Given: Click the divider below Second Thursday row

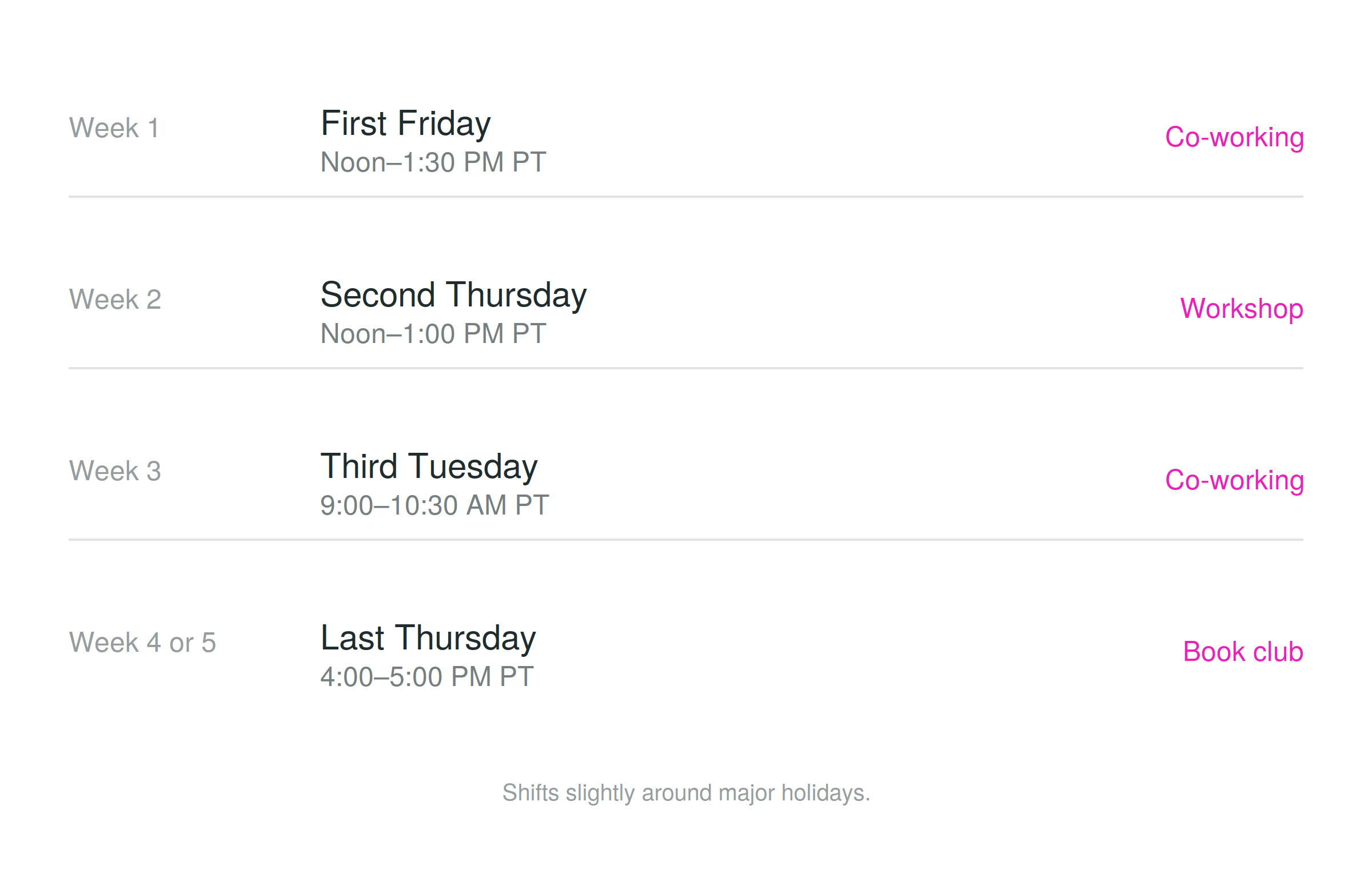Looking at the screenshot, I should point(686,368).
